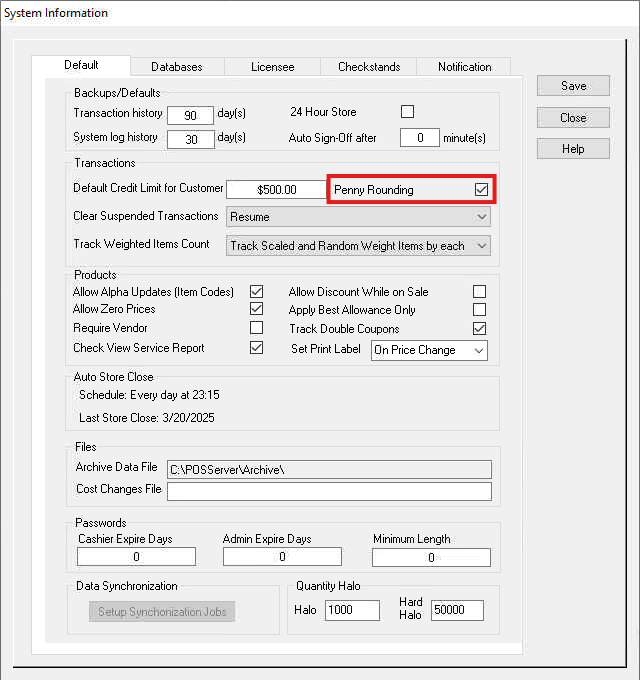The image size is (640, 680).
Task: Click the Save button
Action: 573,86
